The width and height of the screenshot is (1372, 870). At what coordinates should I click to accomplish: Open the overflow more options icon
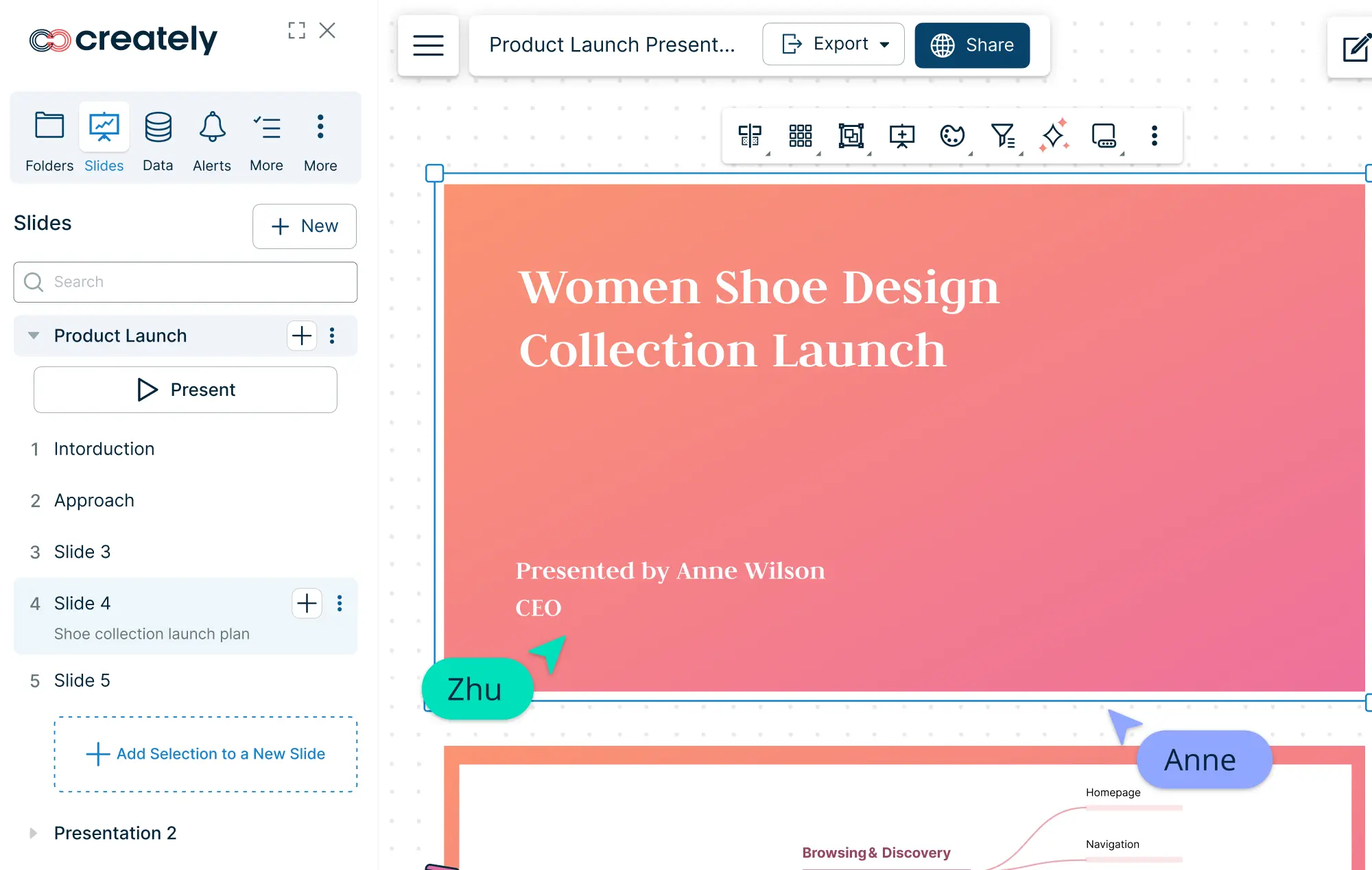pyautogui.click(x=1153, y=134)
